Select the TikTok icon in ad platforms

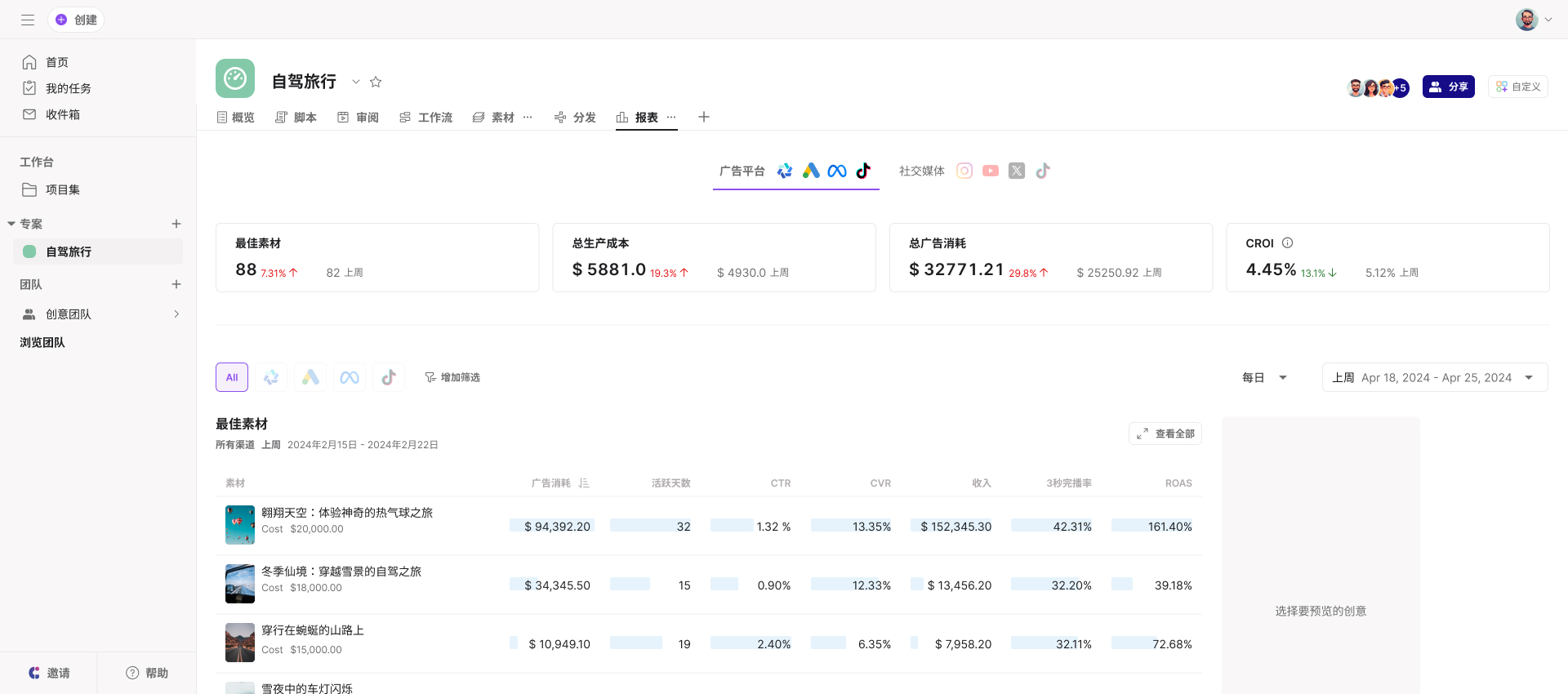point(863,171)
